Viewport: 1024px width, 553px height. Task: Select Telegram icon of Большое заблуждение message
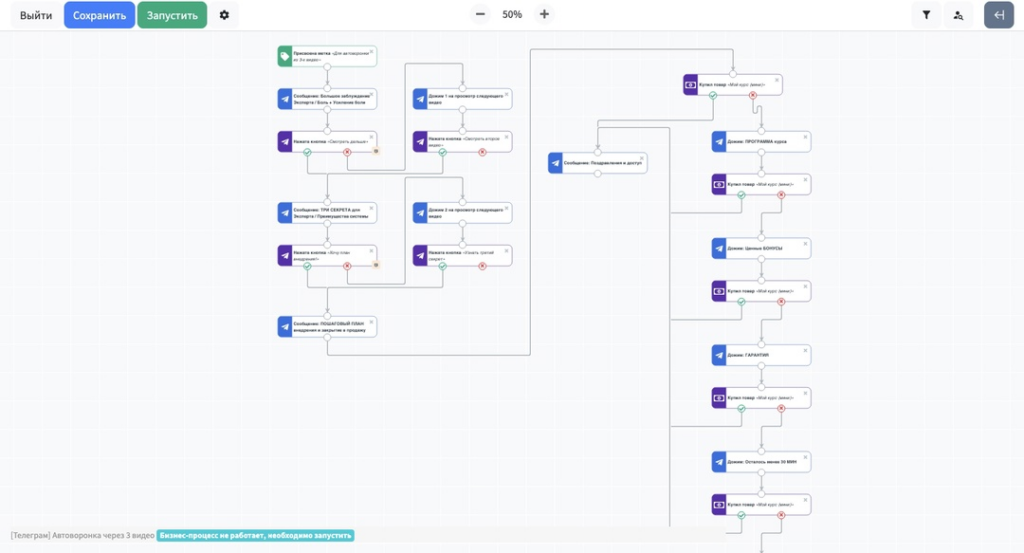(285, 99)
